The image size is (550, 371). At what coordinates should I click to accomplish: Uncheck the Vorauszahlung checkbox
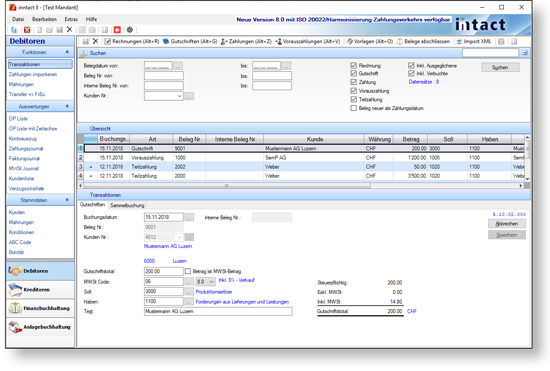[354, 91]
